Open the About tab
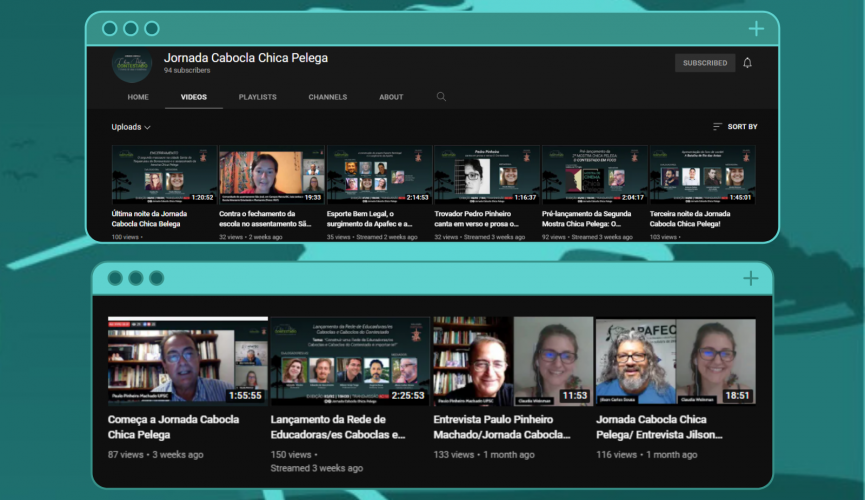This screenshot has width=865, height=500. pos(391,97)
